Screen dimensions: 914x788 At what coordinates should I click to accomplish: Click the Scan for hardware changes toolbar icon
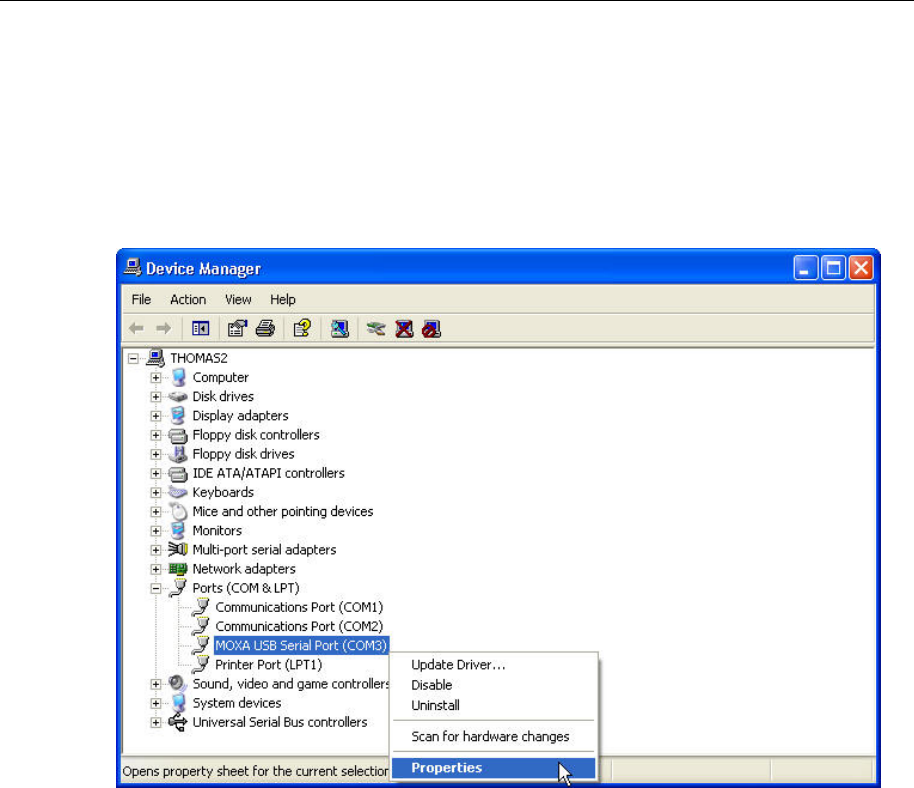coord(340,329)
